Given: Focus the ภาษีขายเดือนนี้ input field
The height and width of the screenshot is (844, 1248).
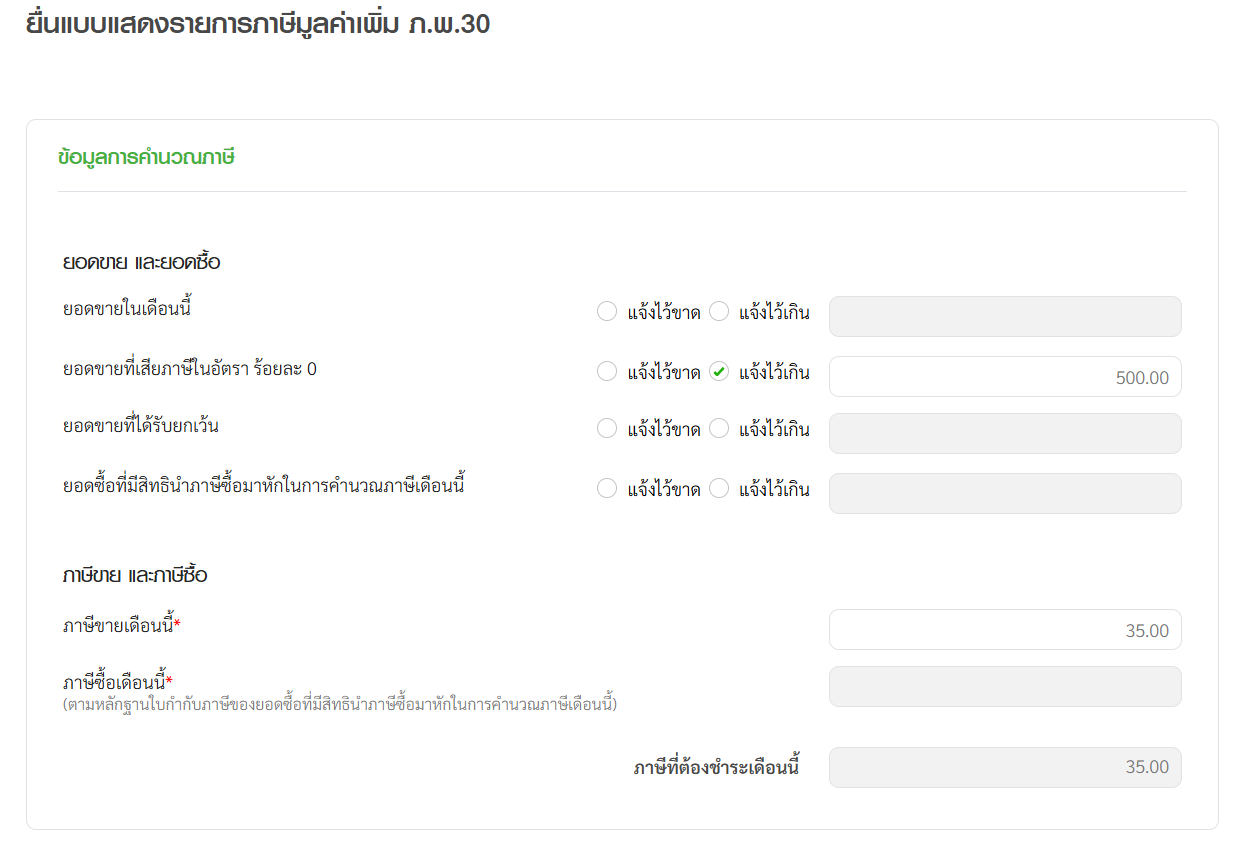Looking at the screenshot, I should 1004,630.
